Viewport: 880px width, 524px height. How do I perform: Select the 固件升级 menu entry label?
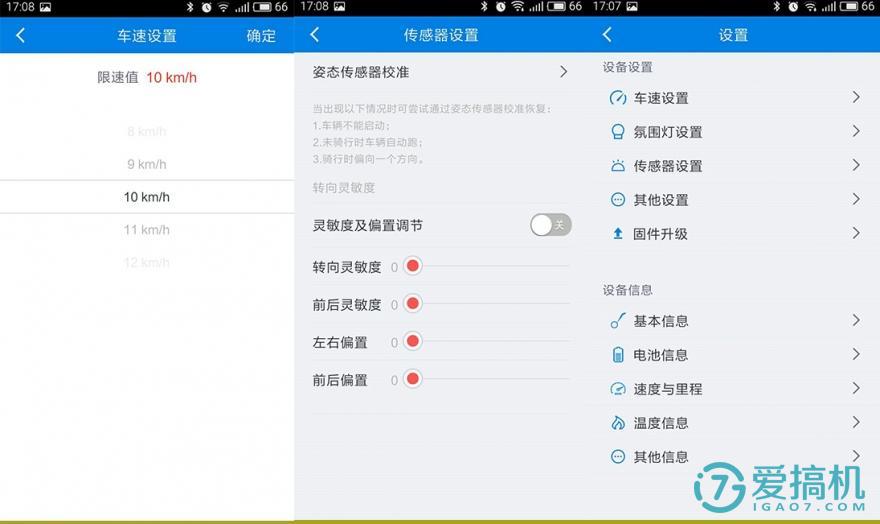coord(661,234)
